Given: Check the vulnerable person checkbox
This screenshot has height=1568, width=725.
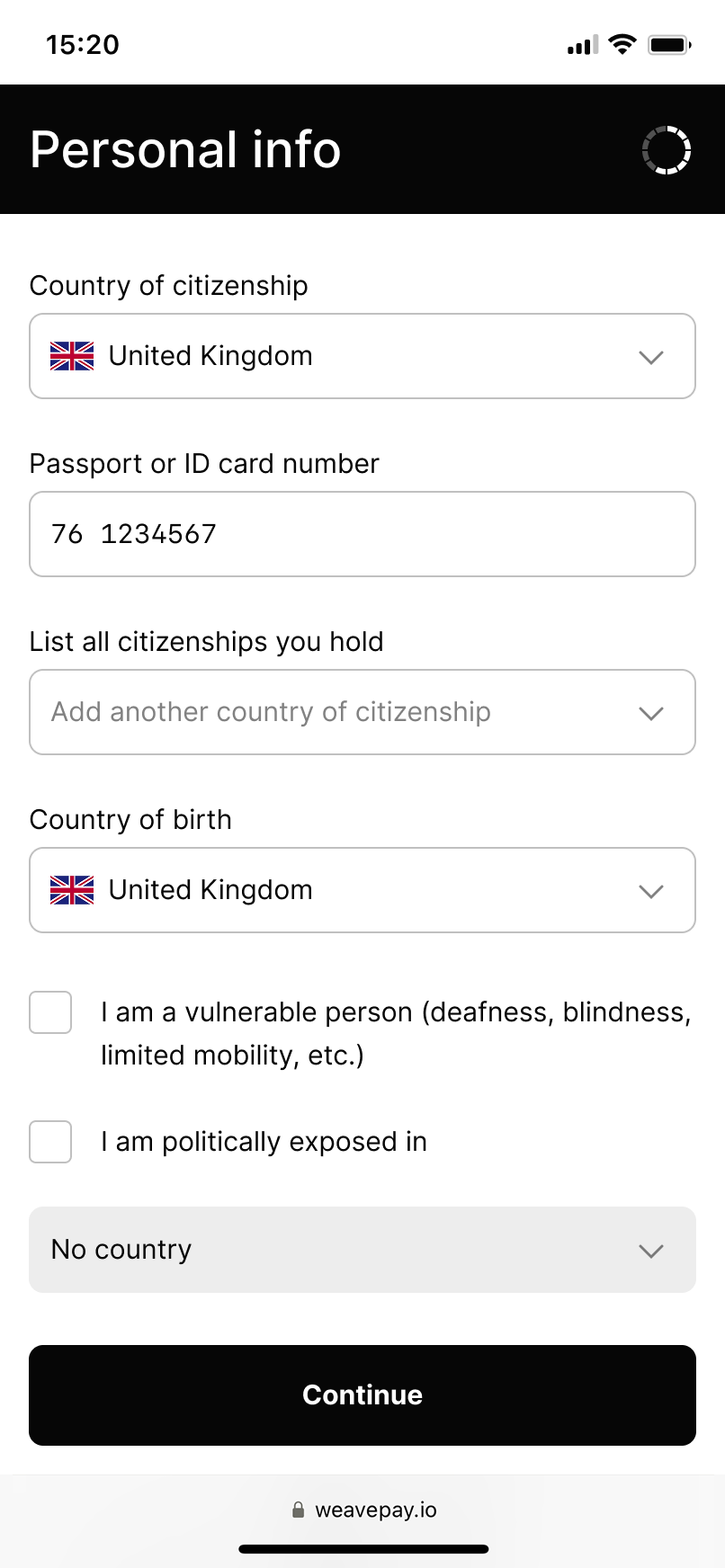Looking at the screenshot, I should [50, 1012].
